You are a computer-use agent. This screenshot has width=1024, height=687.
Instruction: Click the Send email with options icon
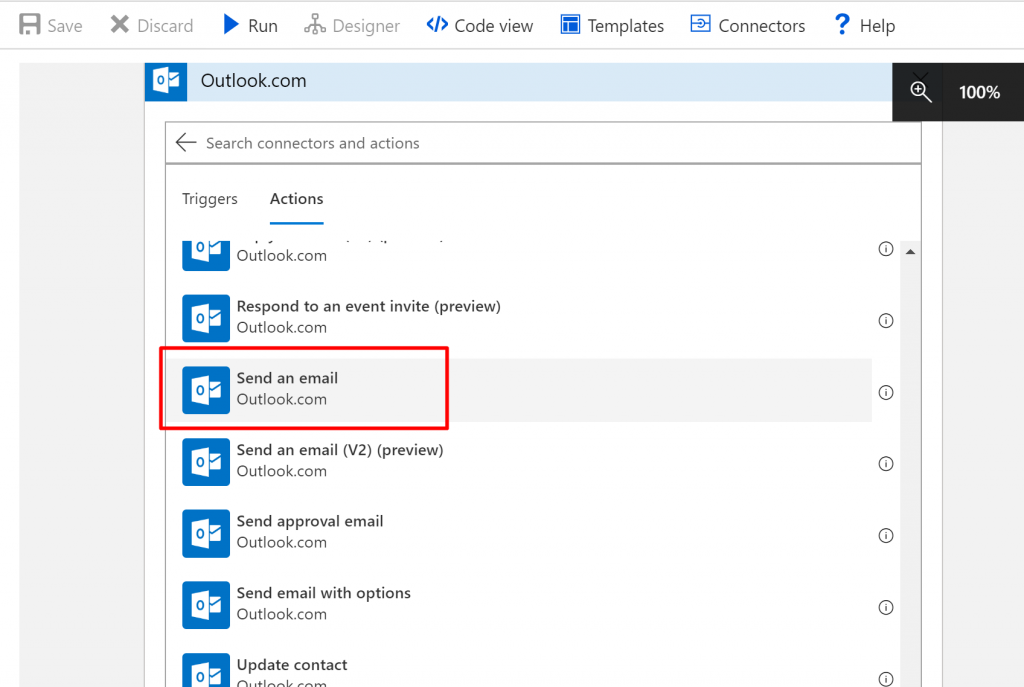coord(206,605)
